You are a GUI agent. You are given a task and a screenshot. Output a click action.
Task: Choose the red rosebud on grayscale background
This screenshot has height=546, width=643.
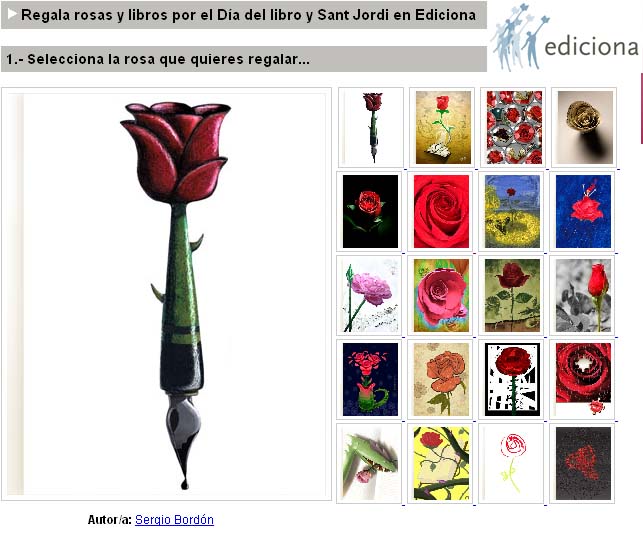tap(583, 295)
